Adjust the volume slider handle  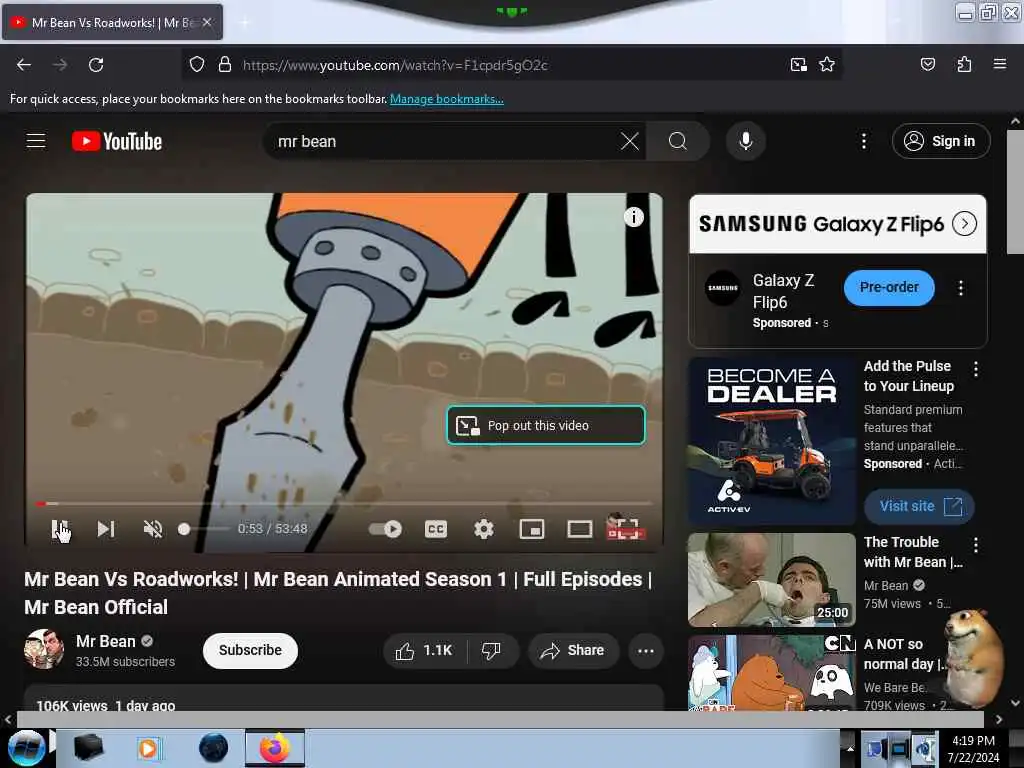(x=184, y=529)
